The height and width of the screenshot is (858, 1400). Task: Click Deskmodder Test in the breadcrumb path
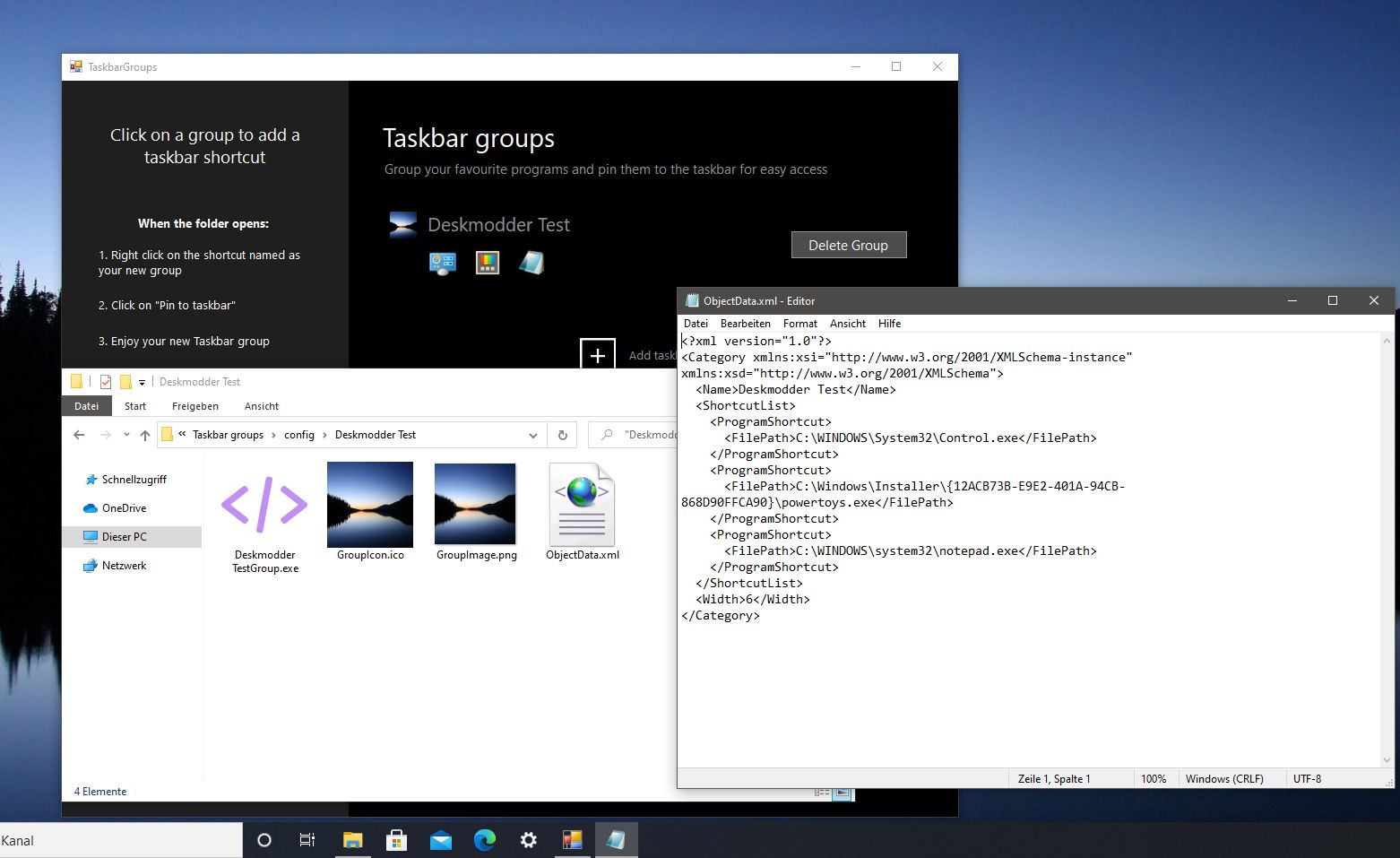click(x=376, y=435)
